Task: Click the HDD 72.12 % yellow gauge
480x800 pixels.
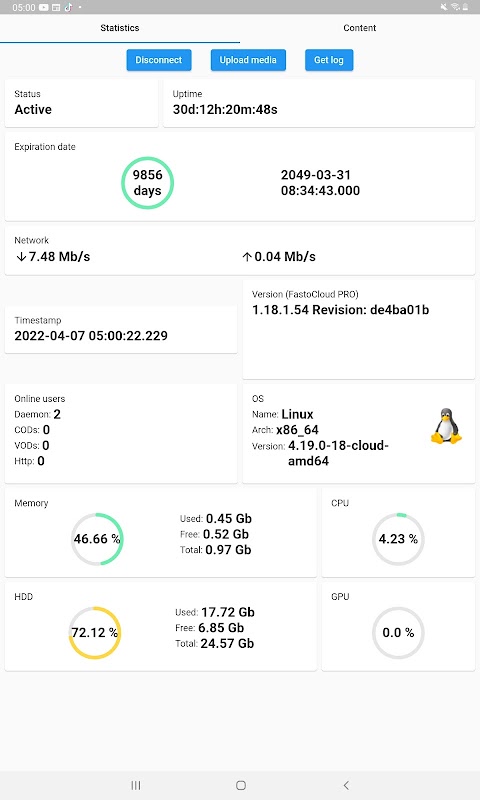Action: (x=95, y=633)
